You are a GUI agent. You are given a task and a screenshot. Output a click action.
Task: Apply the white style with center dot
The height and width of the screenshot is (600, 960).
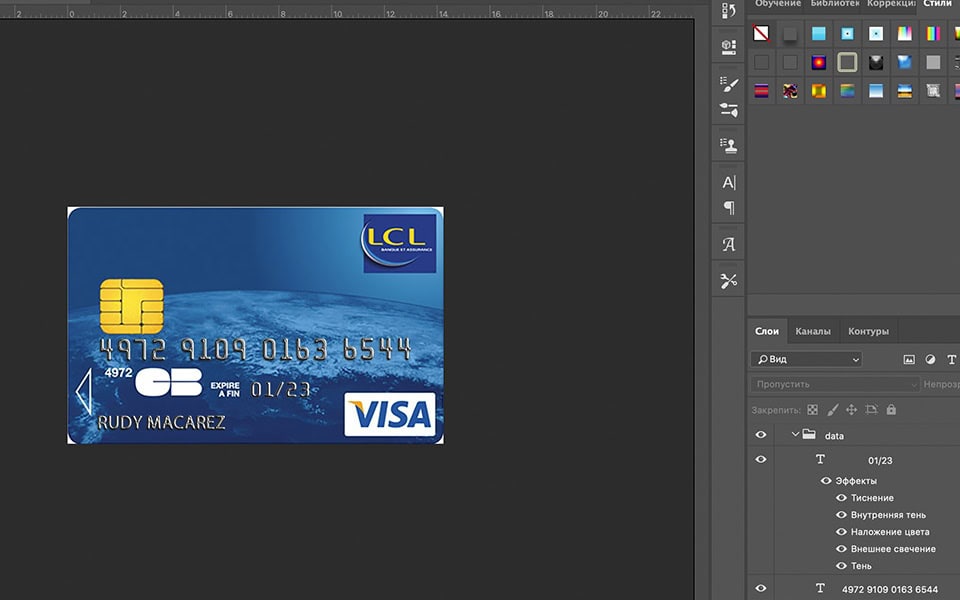[876, 33]
